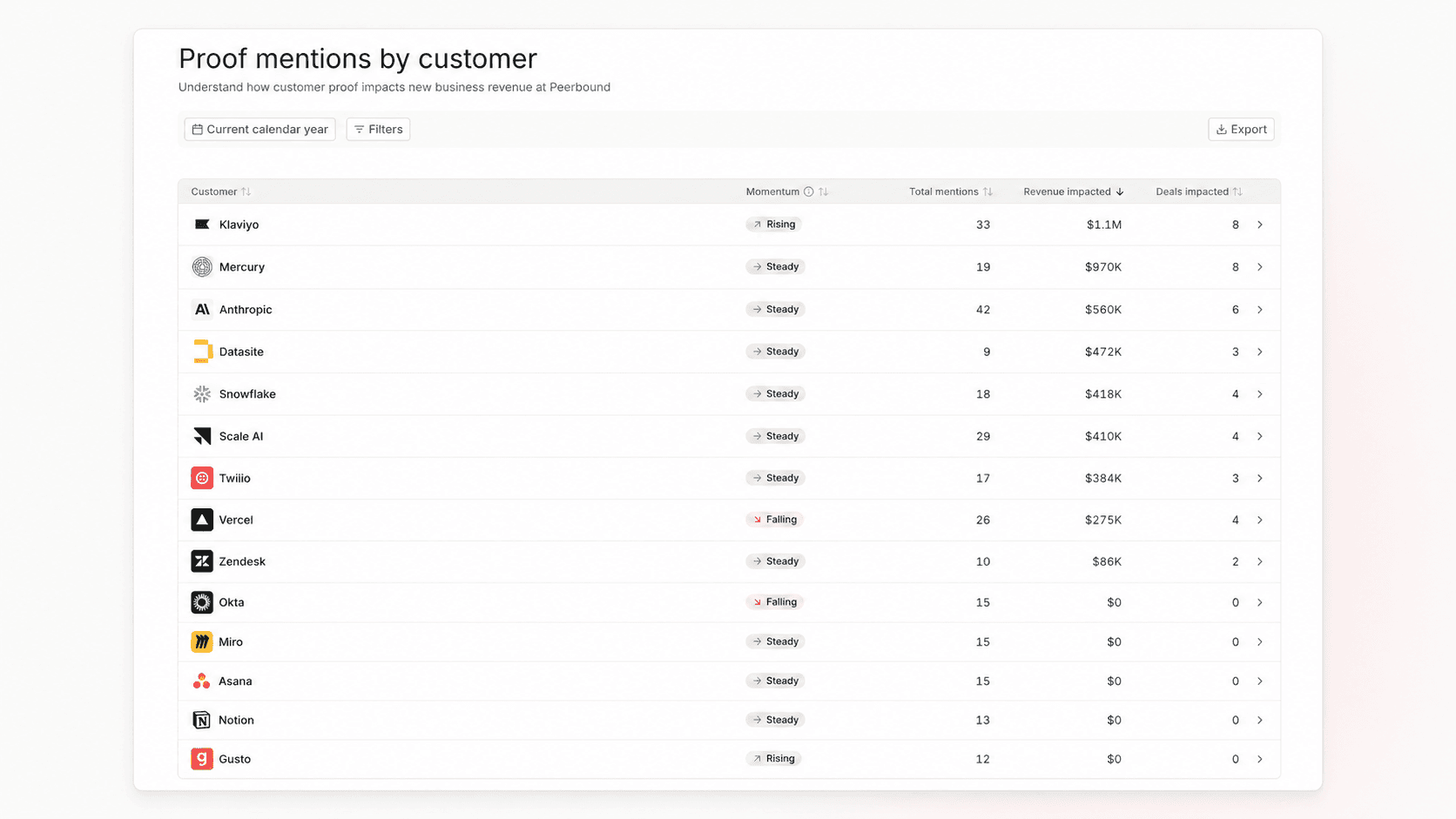Toggle sort on Deals impacted column
The image size is (1456, 819).
point(1237,191)
